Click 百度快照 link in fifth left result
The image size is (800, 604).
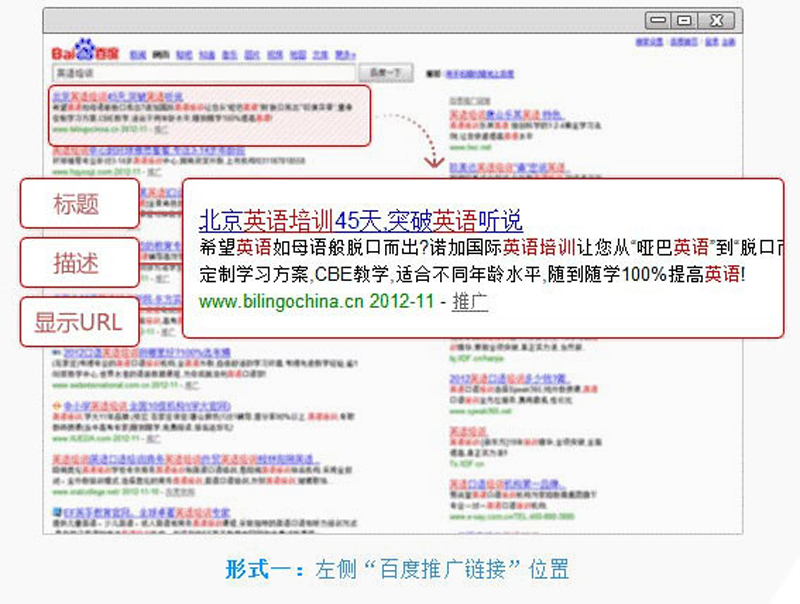point(180,492)
